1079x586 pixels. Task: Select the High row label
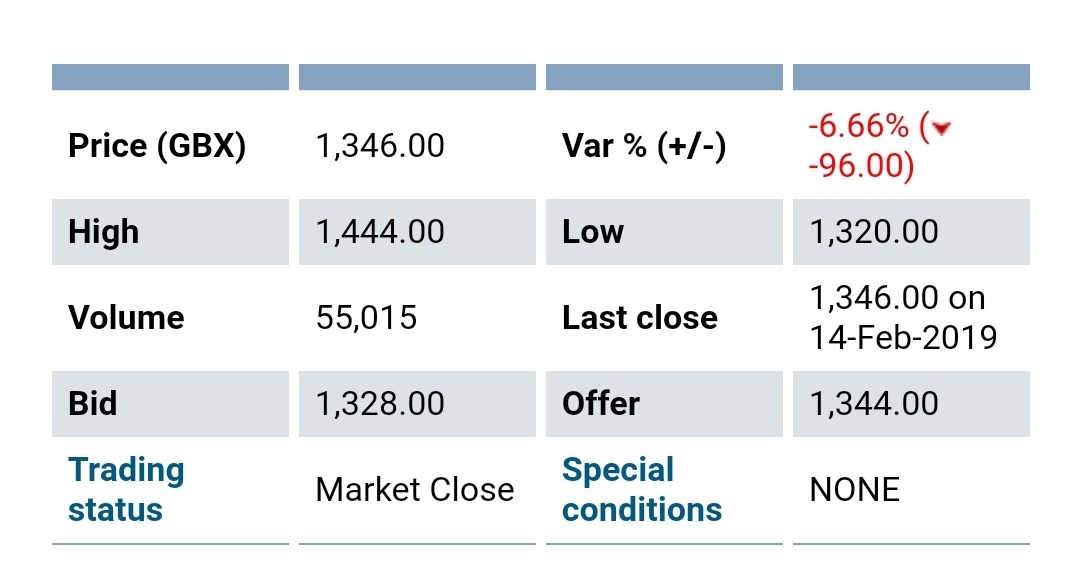104,232
